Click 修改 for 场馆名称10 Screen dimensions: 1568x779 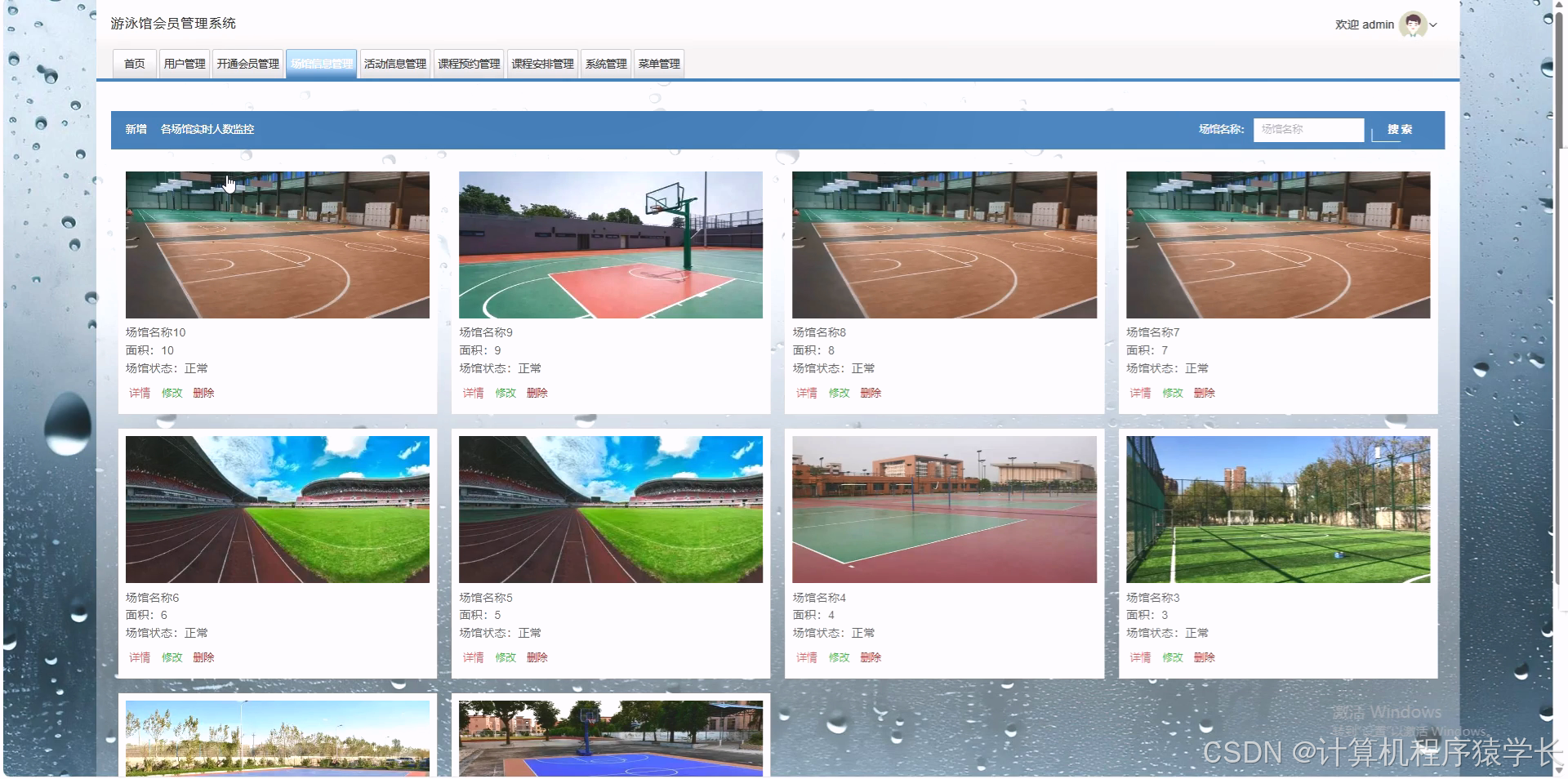pyautogui.click(x=171, y=393)
